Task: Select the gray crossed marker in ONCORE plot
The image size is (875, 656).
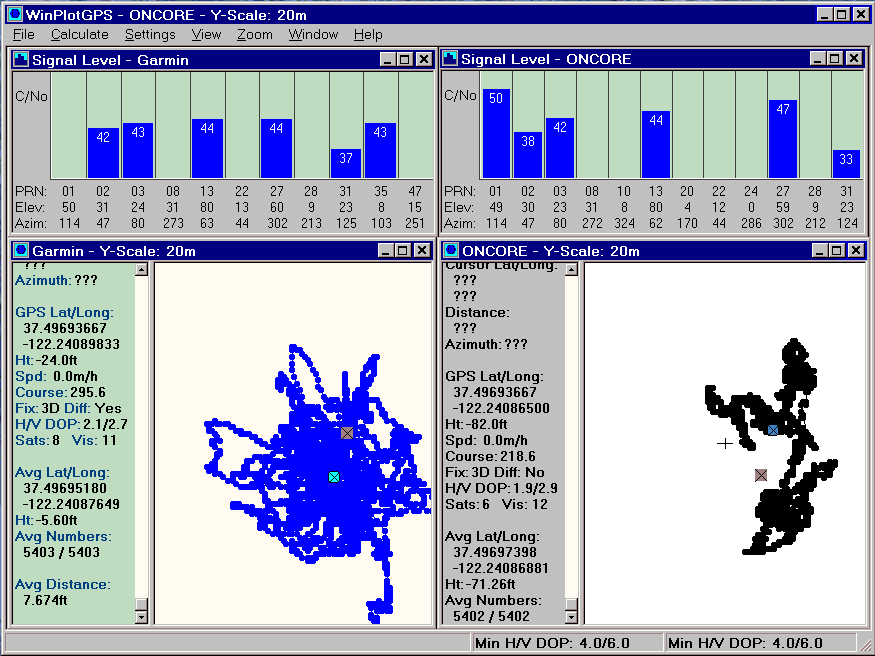Action: click(761, 475)
